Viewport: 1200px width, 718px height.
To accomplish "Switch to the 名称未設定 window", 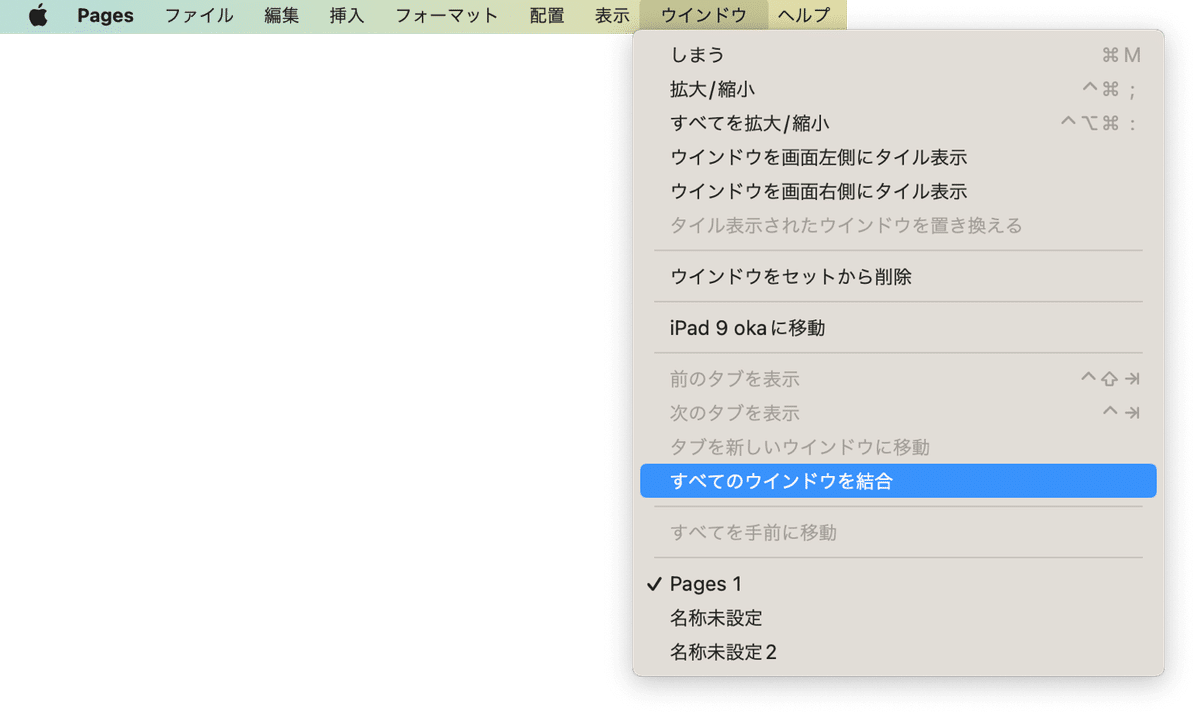I will click(898, 618).
